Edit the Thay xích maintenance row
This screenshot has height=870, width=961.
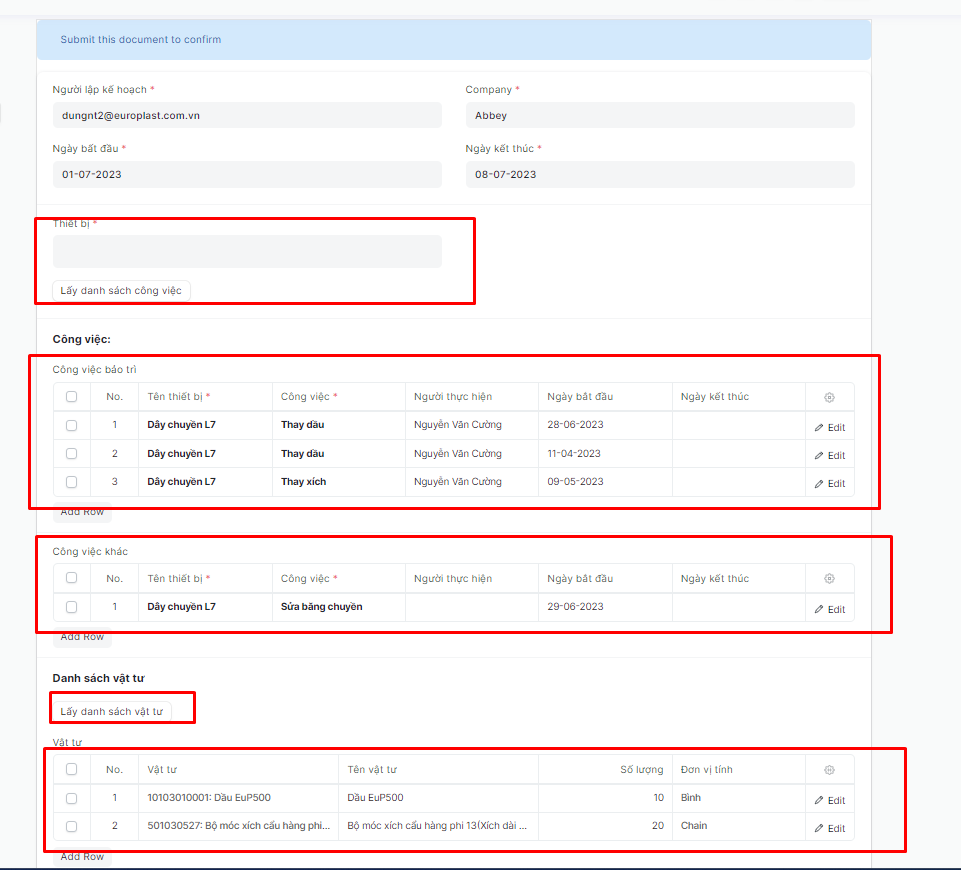829,483
